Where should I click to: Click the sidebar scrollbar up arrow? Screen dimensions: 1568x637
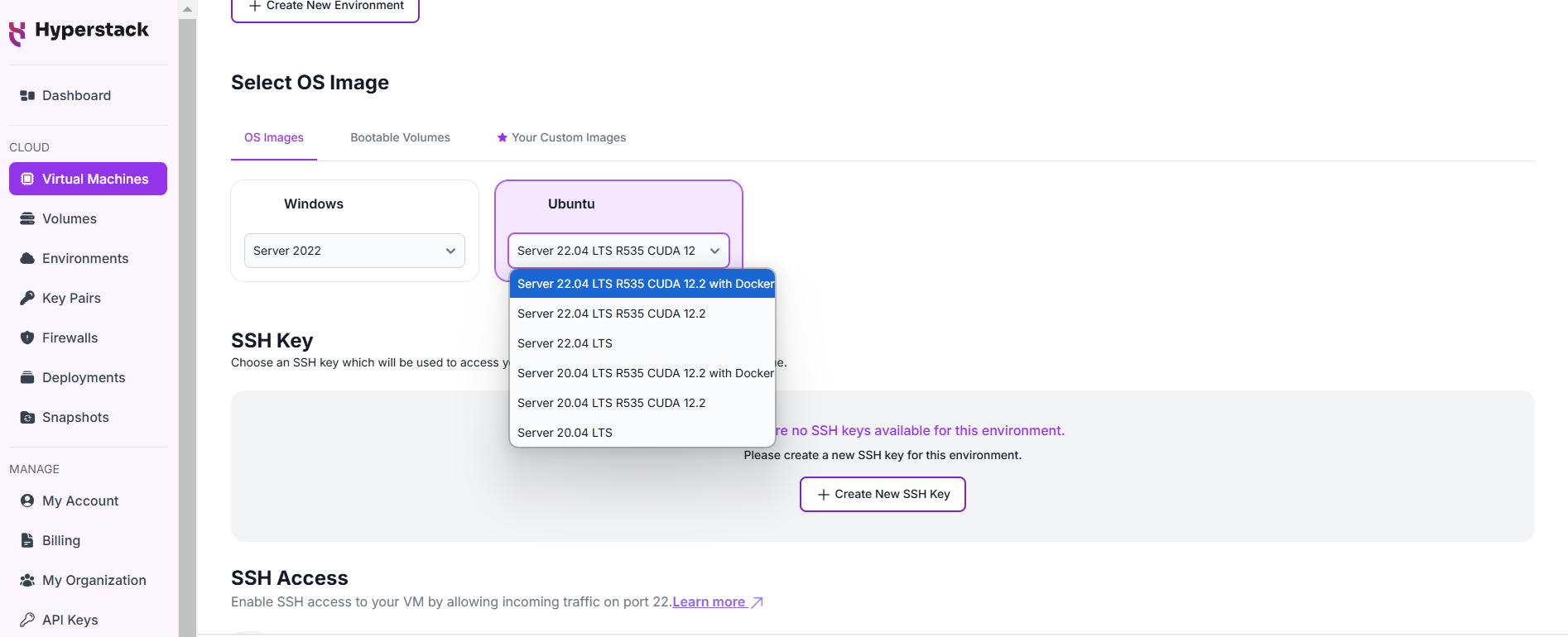click(x=187, y=9)
